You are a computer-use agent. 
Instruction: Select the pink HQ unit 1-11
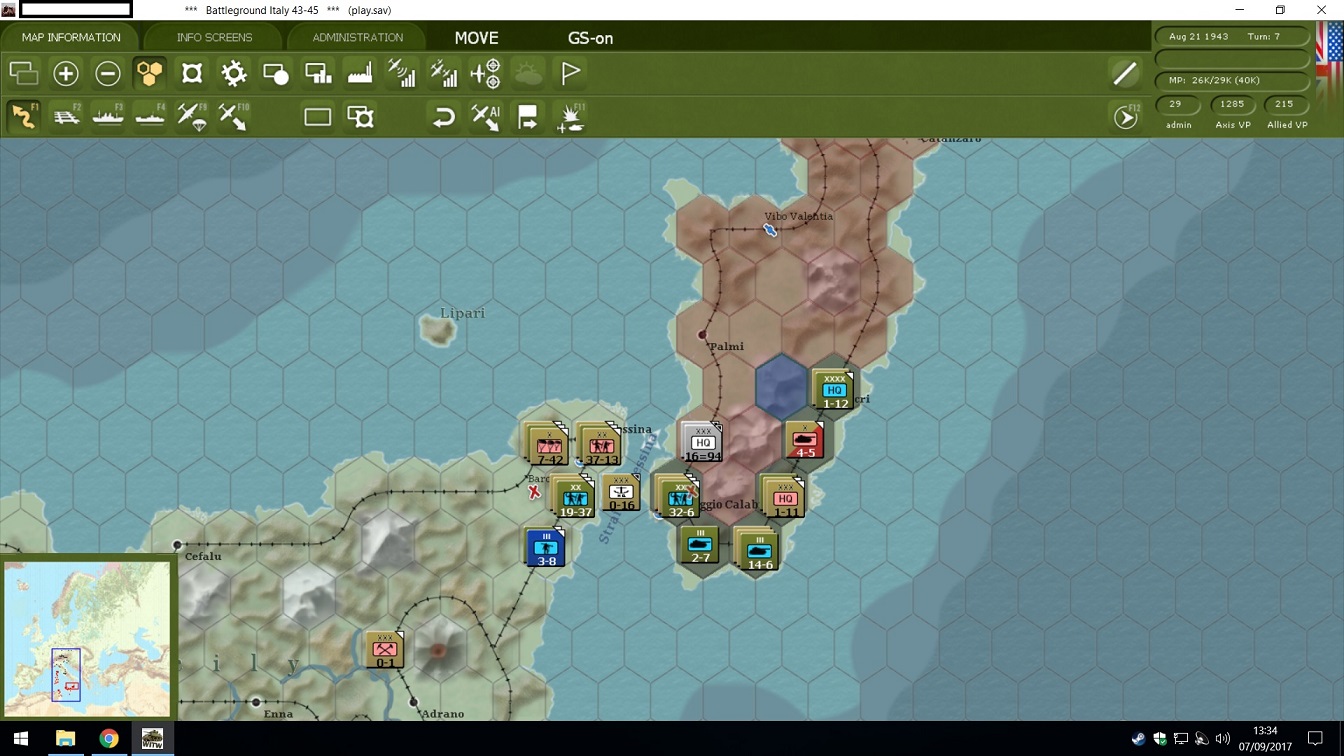(784, 497)
